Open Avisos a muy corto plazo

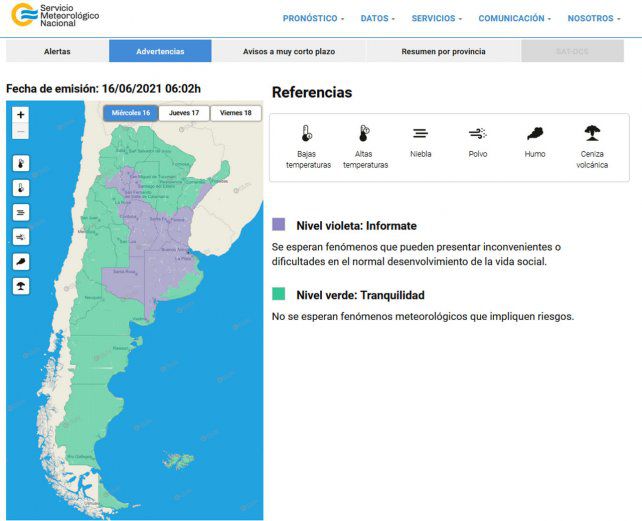coord(288,51)
